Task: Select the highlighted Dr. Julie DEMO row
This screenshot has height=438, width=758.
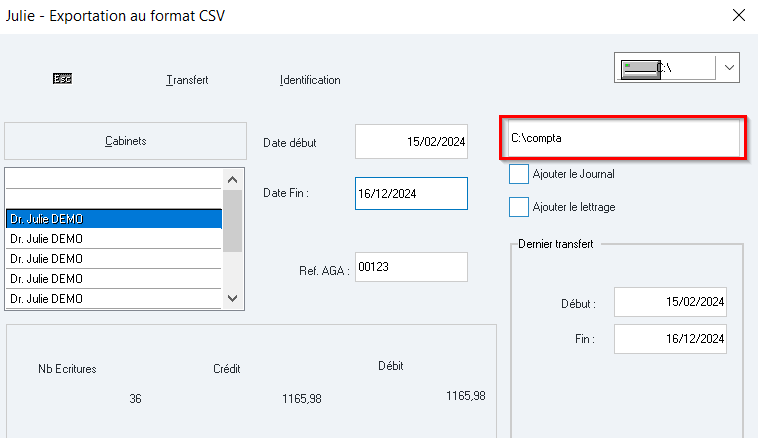Action: (x=114, y=219)
